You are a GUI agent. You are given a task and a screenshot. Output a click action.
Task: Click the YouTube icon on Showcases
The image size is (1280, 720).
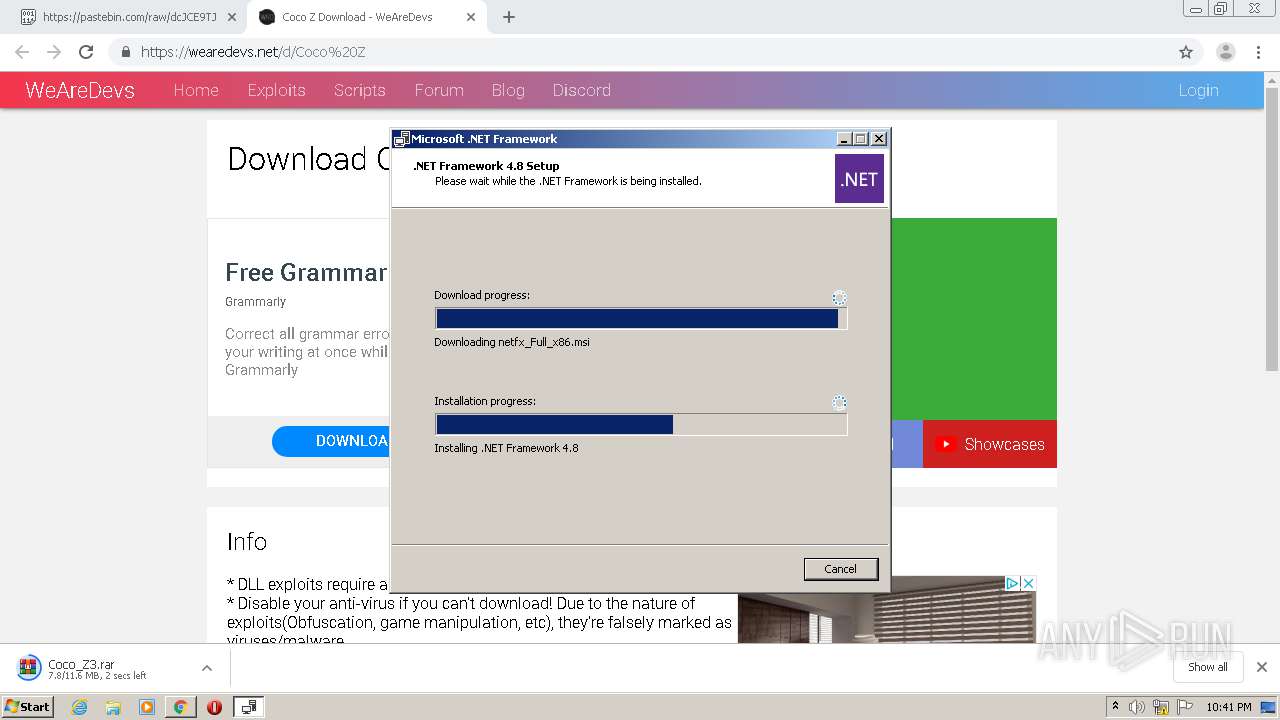(945, 444)
